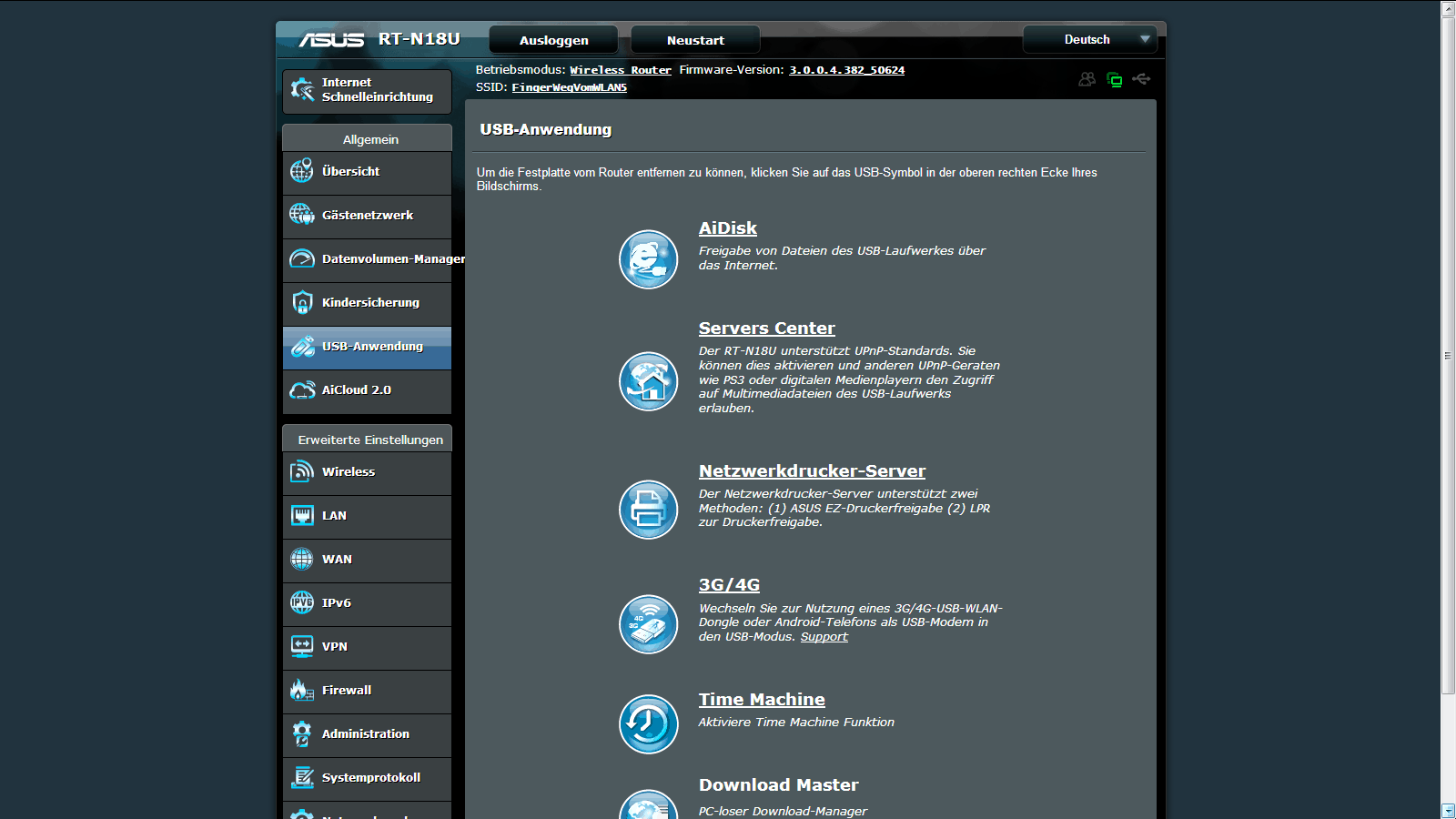1456x819 pixels.
Task: Click the VPN monitor icon
Action: [x=302, y=646]
